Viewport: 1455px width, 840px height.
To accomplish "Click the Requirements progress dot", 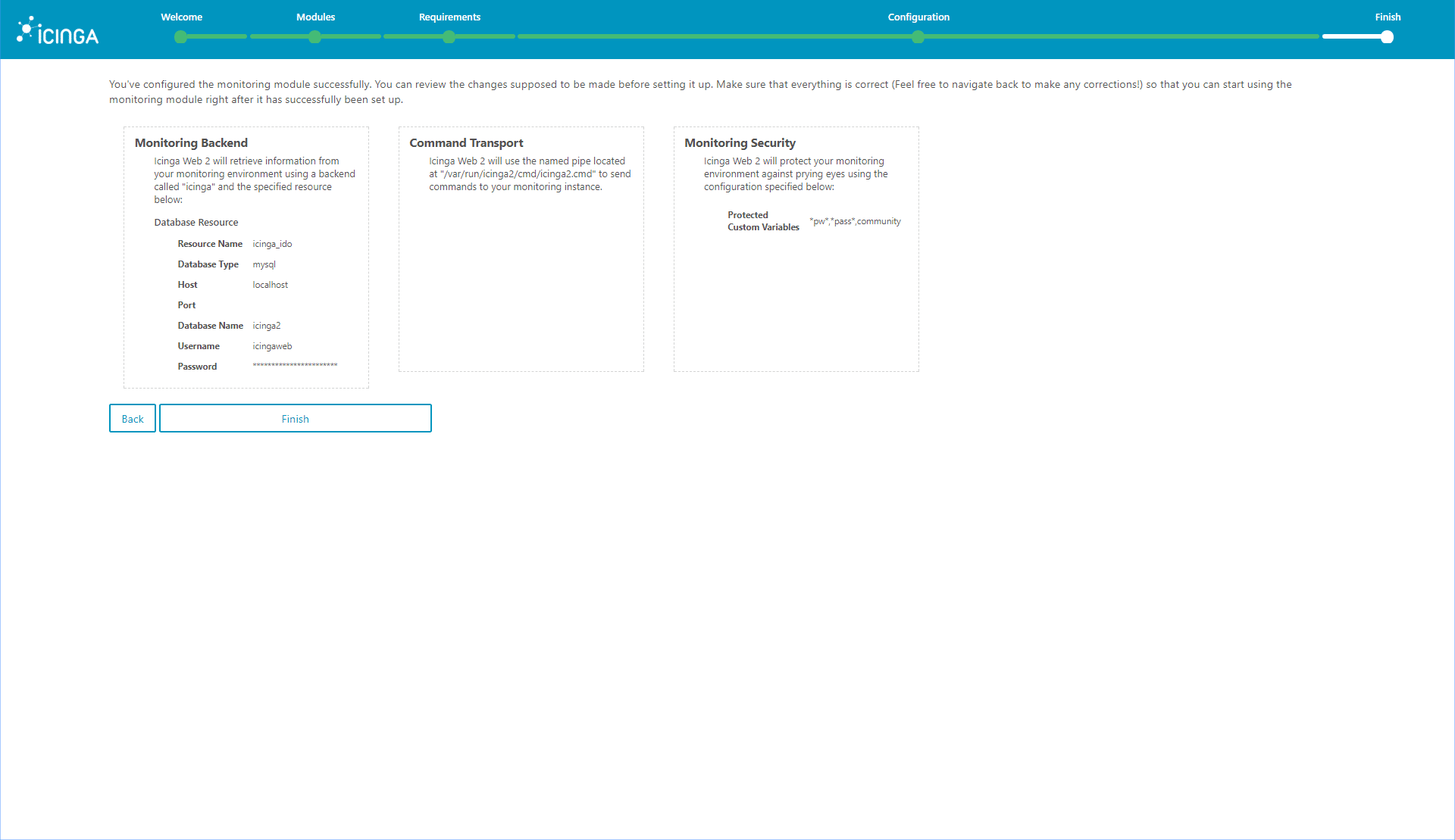I will tap(449, 36).
